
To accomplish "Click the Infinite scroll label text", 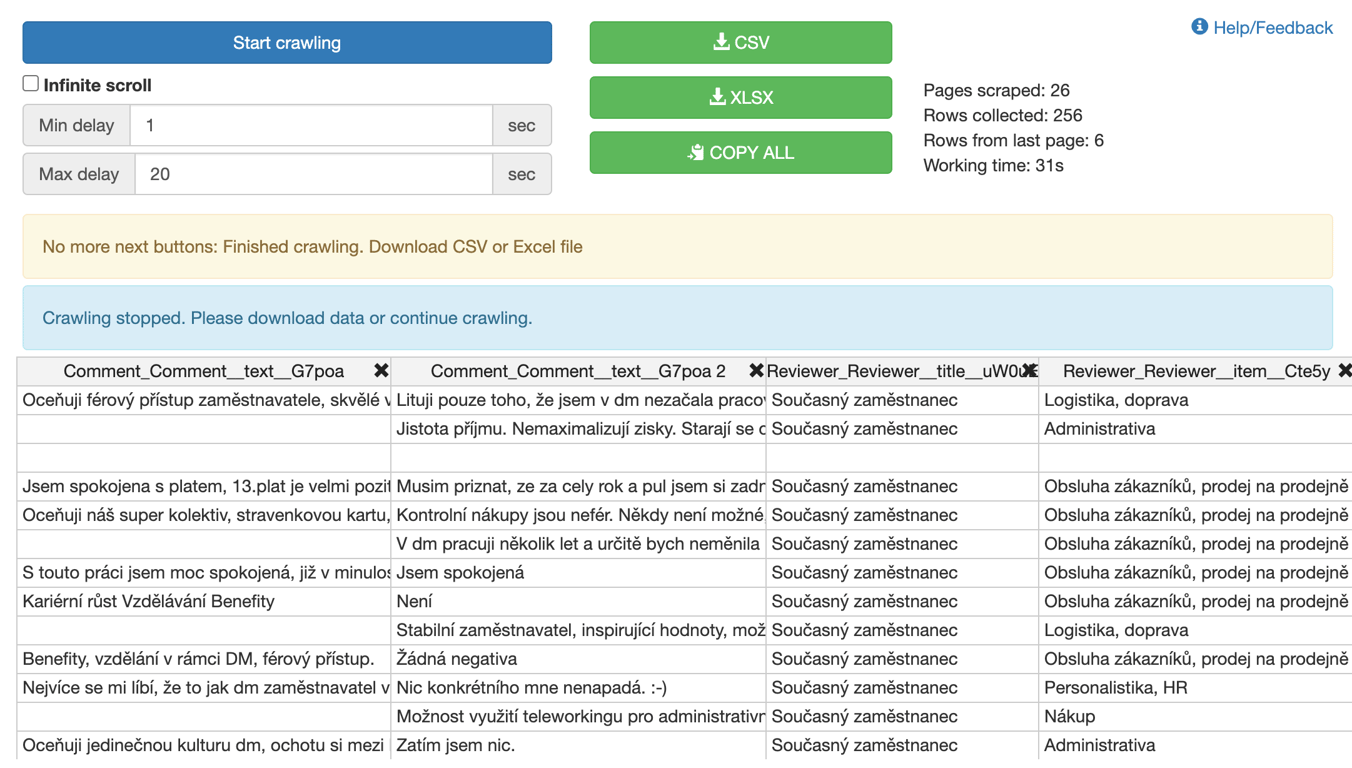I will tap(97, 85).
